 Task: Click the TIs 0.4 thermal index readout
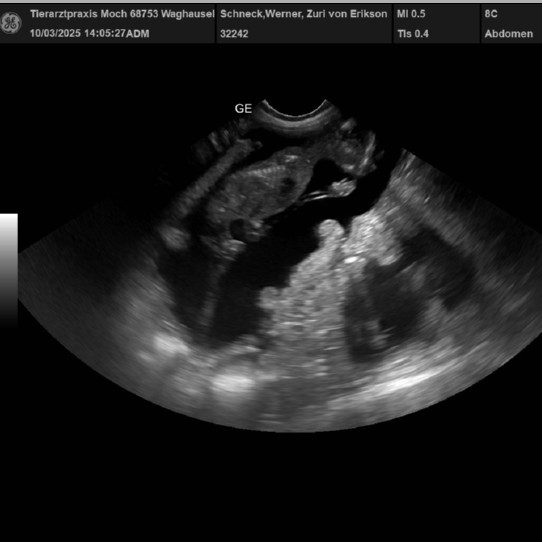413,34
